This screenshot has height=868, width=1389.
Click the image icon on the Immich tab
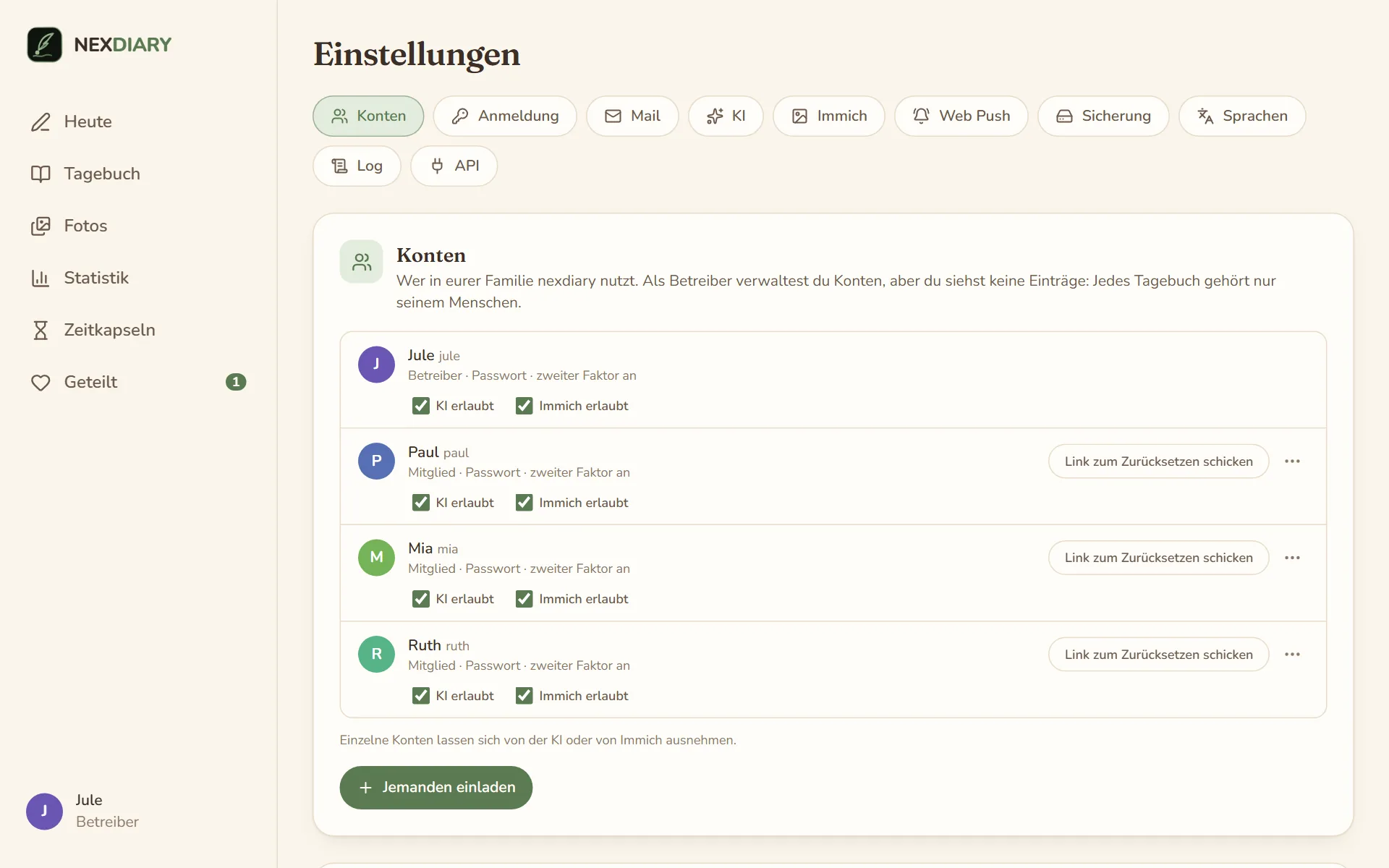[x=799, y=116]
